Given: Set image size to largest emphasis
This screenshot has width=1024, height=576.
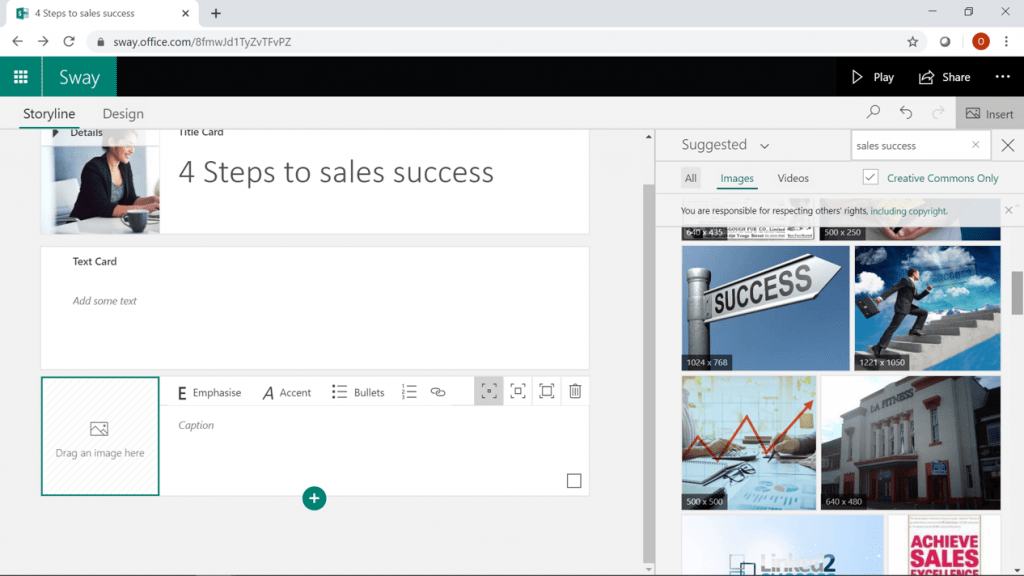Looking at the screenshot, I should [546, 391].
